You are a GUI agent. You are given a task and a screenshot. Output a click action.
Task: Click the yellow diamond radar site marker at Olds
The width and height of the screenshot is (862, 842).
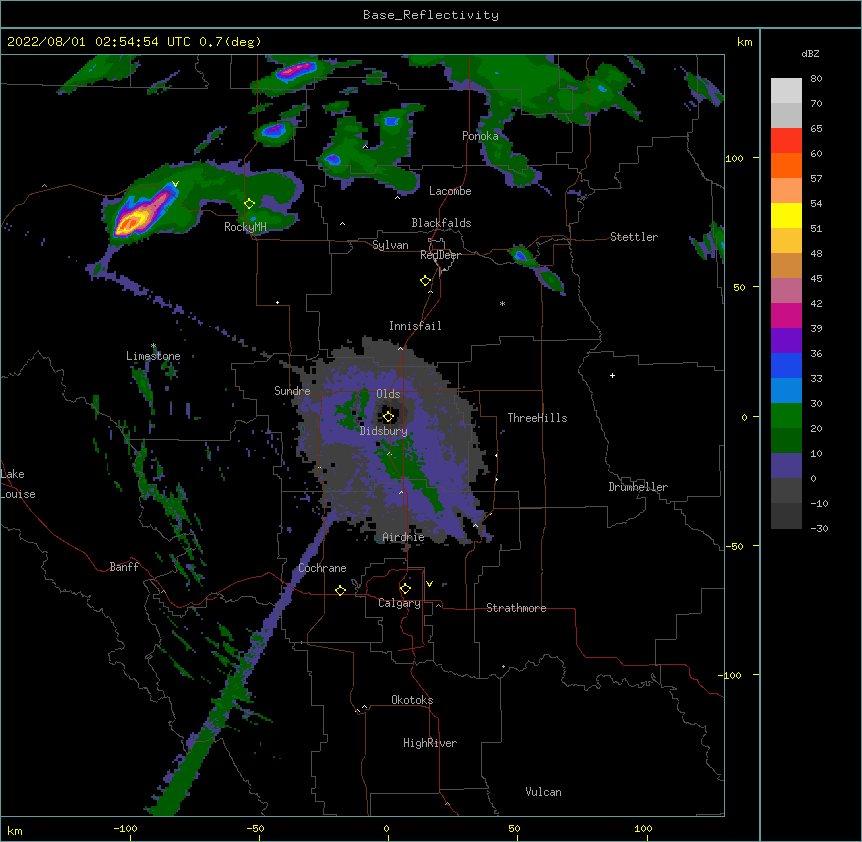[388, 416]
